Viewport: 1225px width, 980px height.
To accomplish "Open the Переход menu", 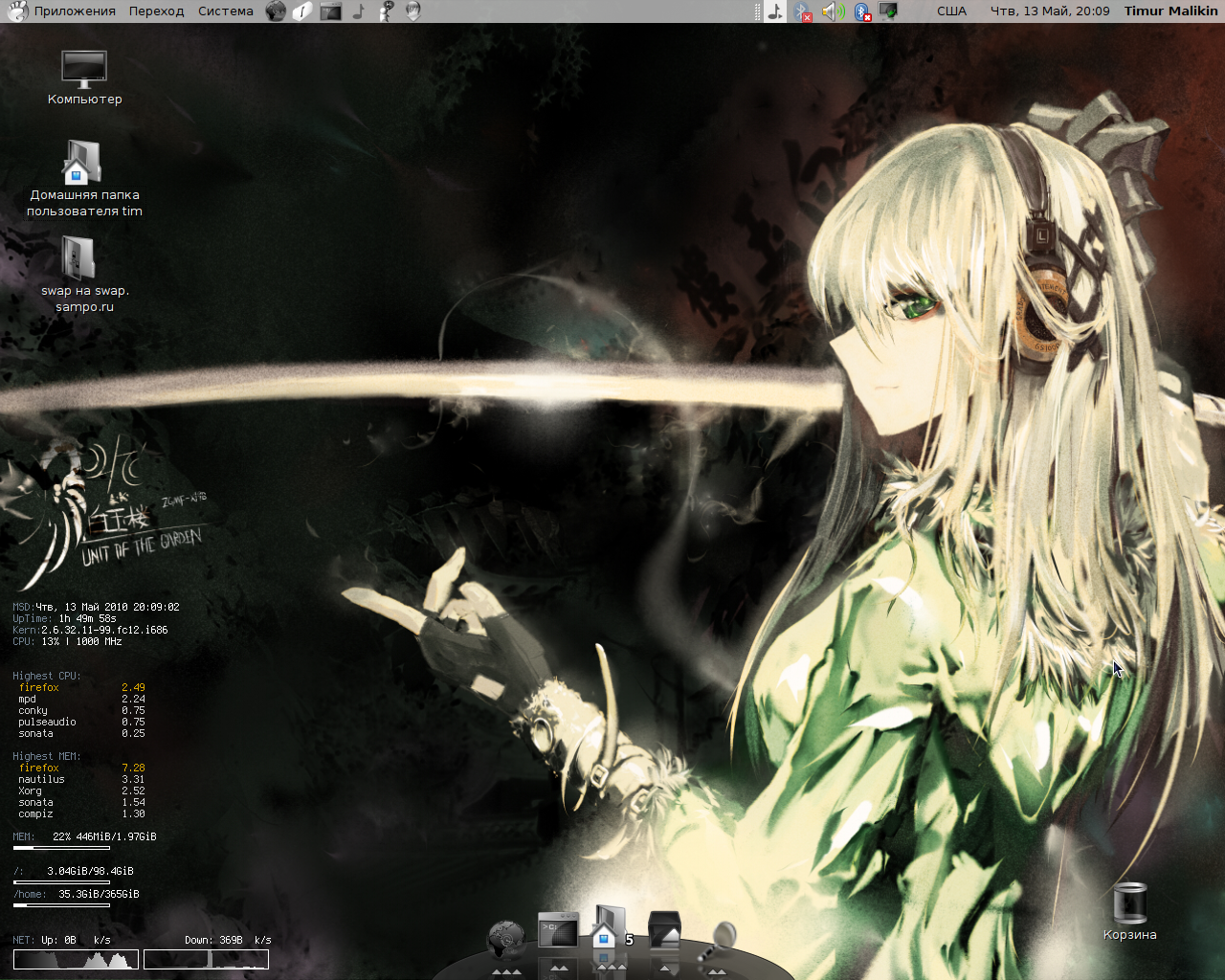I will point(156,11).
